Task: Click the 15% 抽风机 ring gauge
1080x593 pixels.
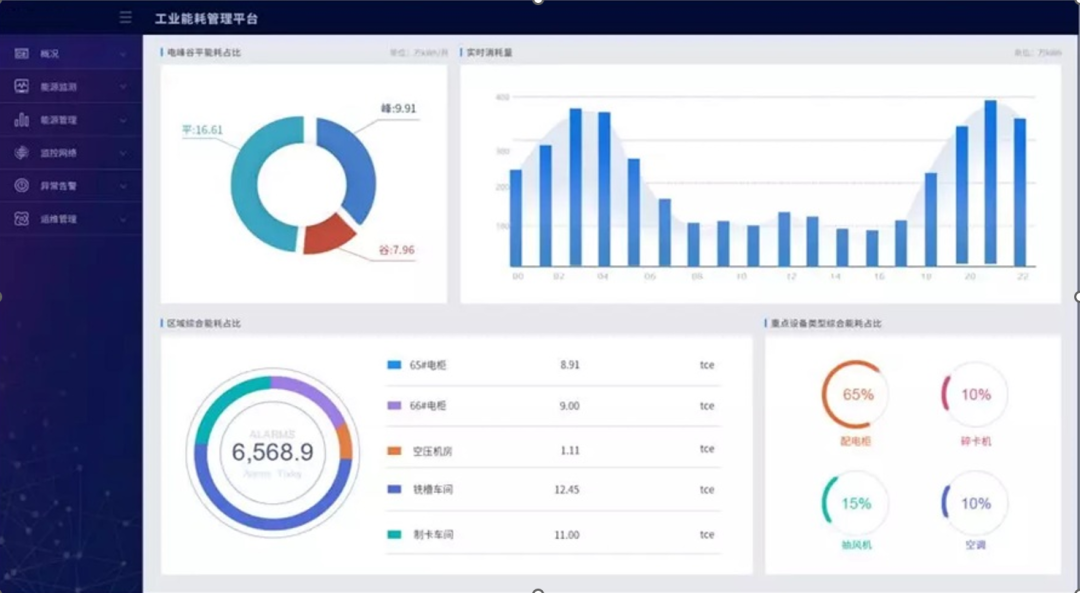Action: [856, 503]
